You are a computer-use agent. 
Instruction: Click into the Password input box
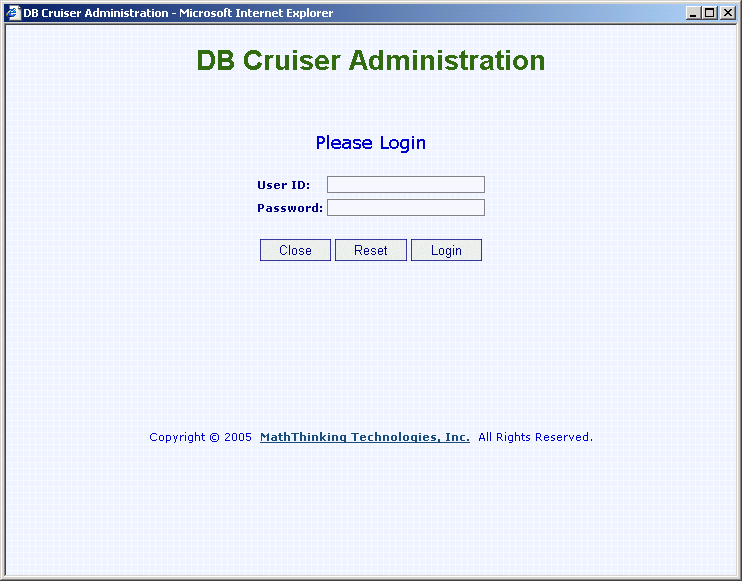(x=405, y=208)
